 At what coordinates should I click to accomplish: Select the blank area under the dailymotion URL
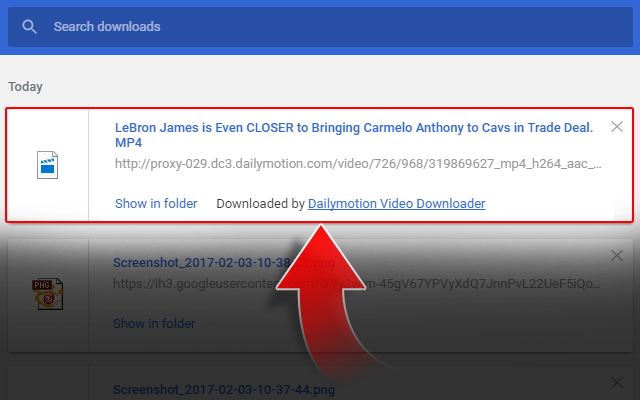358,183
